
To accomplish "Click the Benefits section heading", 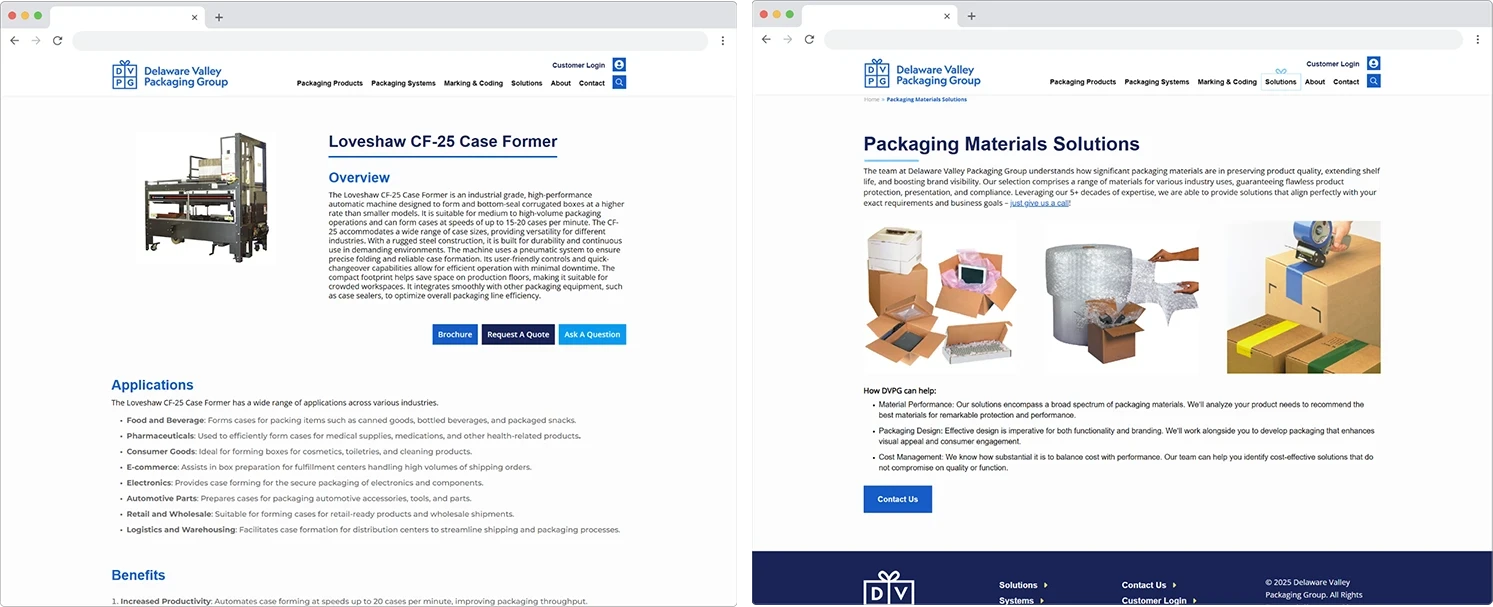I will [x=138, y=575].
